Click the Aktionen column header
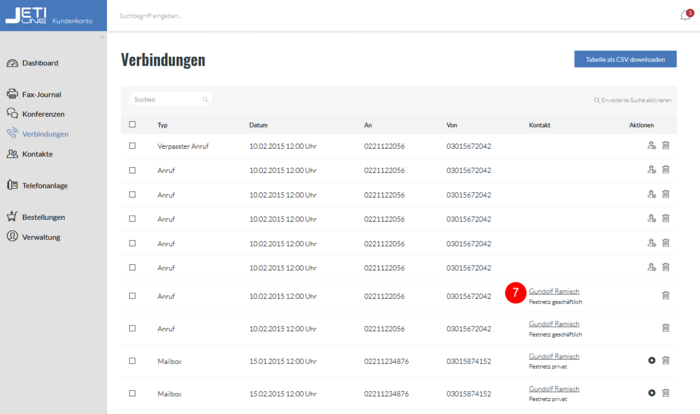700x414 pixels. (x=642, y=125)
